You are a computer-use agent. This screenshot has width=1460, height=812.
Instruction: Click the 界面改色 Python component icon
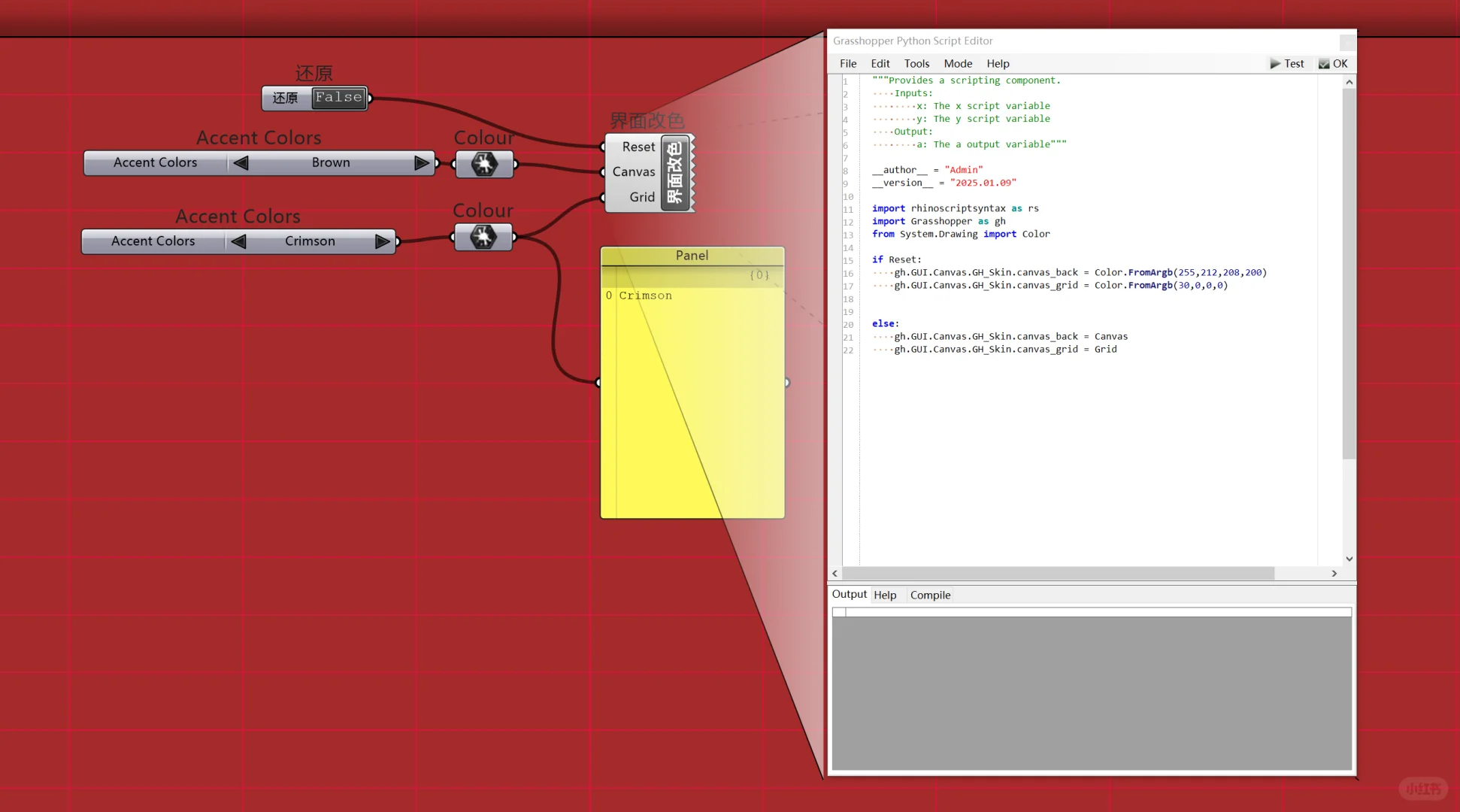coord(675,172)
